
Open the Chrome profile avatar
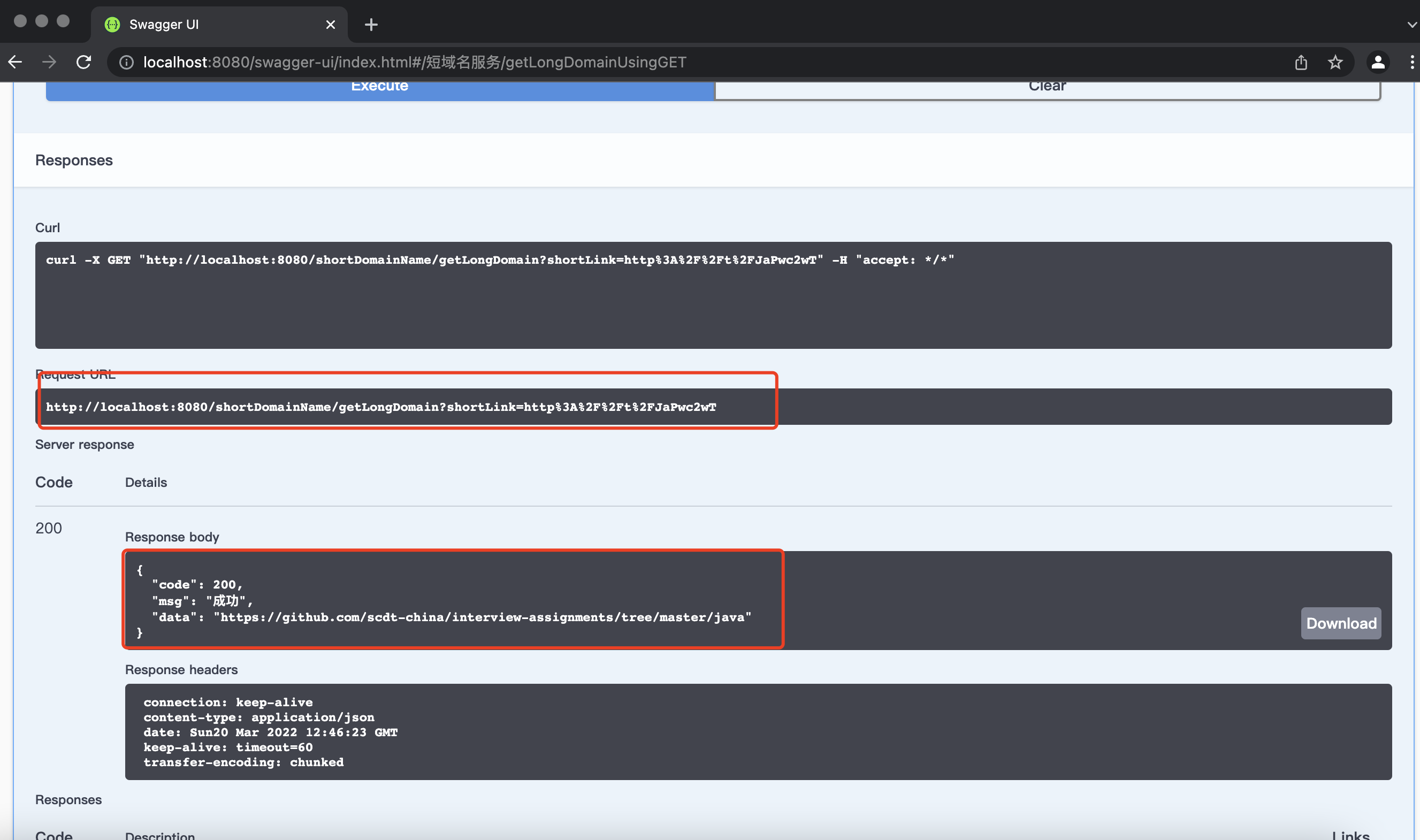(x=1378, y=62)
